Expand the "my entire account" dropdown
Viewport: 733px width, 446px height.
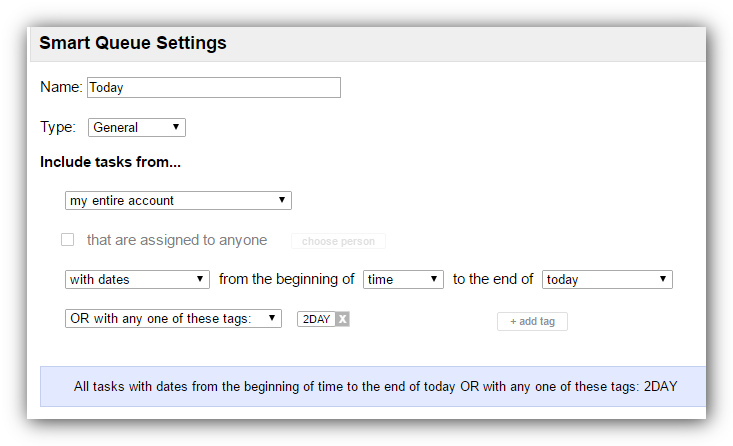178,201
